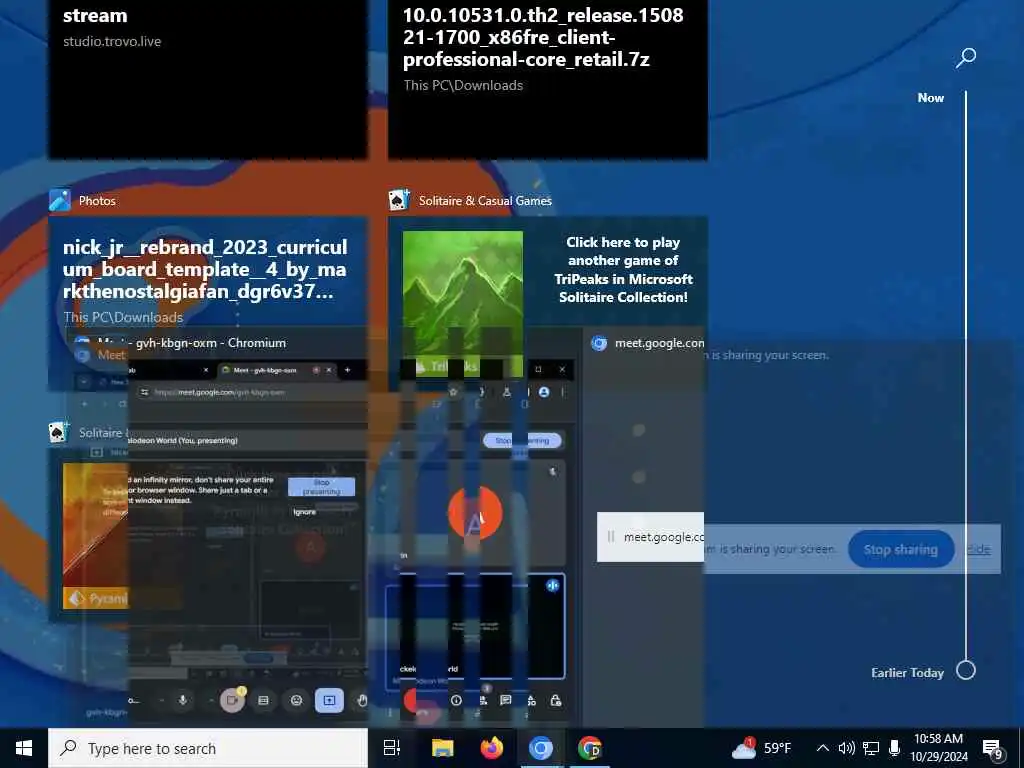
Task: Close the Meet - gvh-kbgn-oxm Chromium tab
Action: pos(329,370)
